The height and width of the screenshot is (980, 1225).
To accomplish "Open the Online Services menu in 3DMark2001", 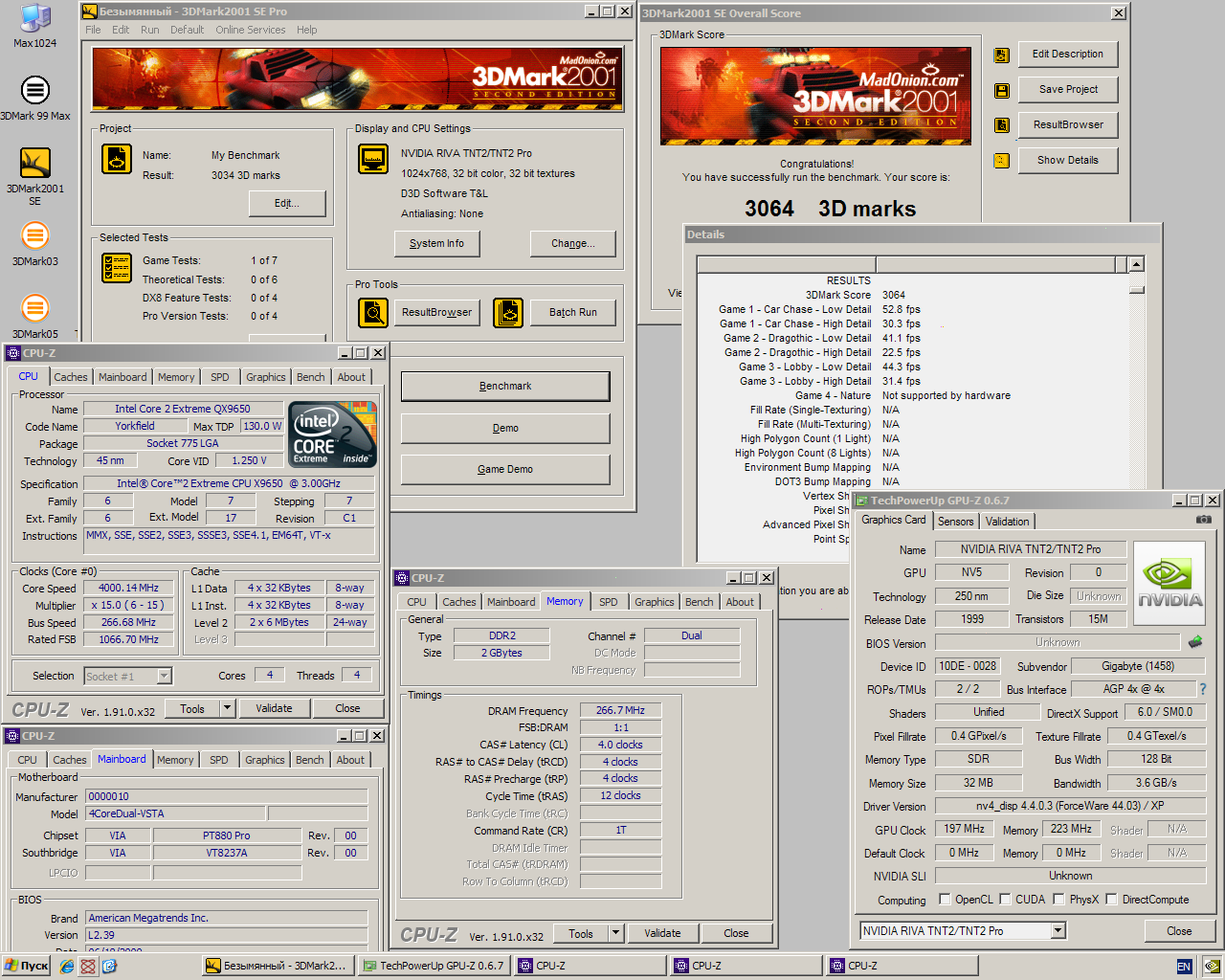I will click(251, 30).
